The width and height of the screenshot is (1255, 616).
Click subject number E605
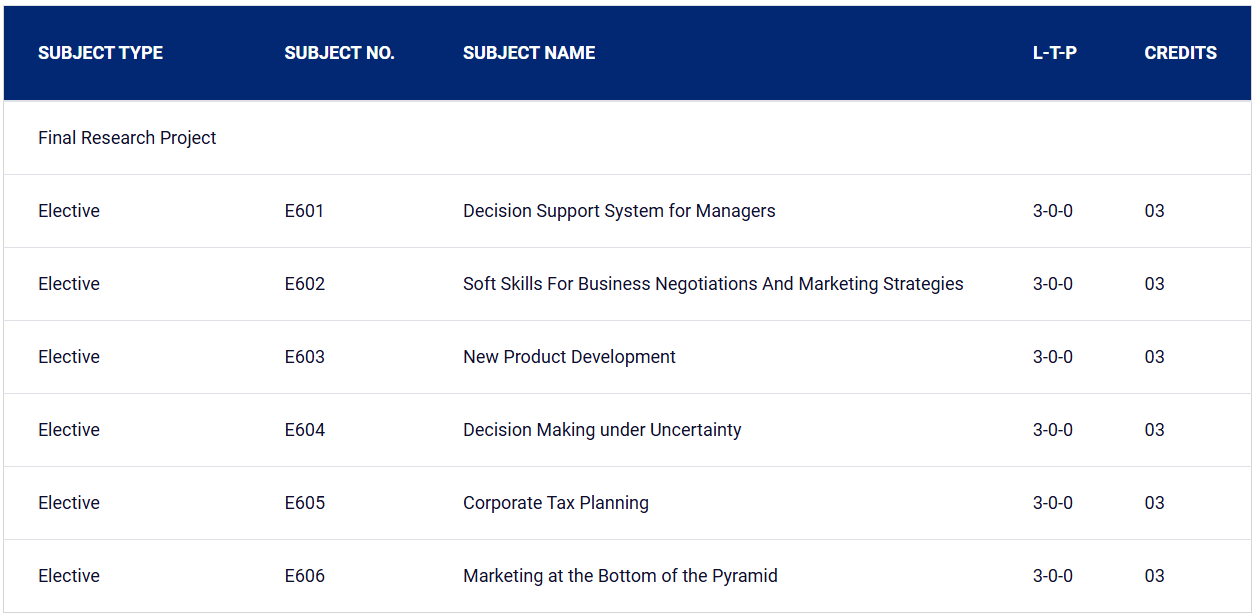pyautogui.click(x=304, y=503)
